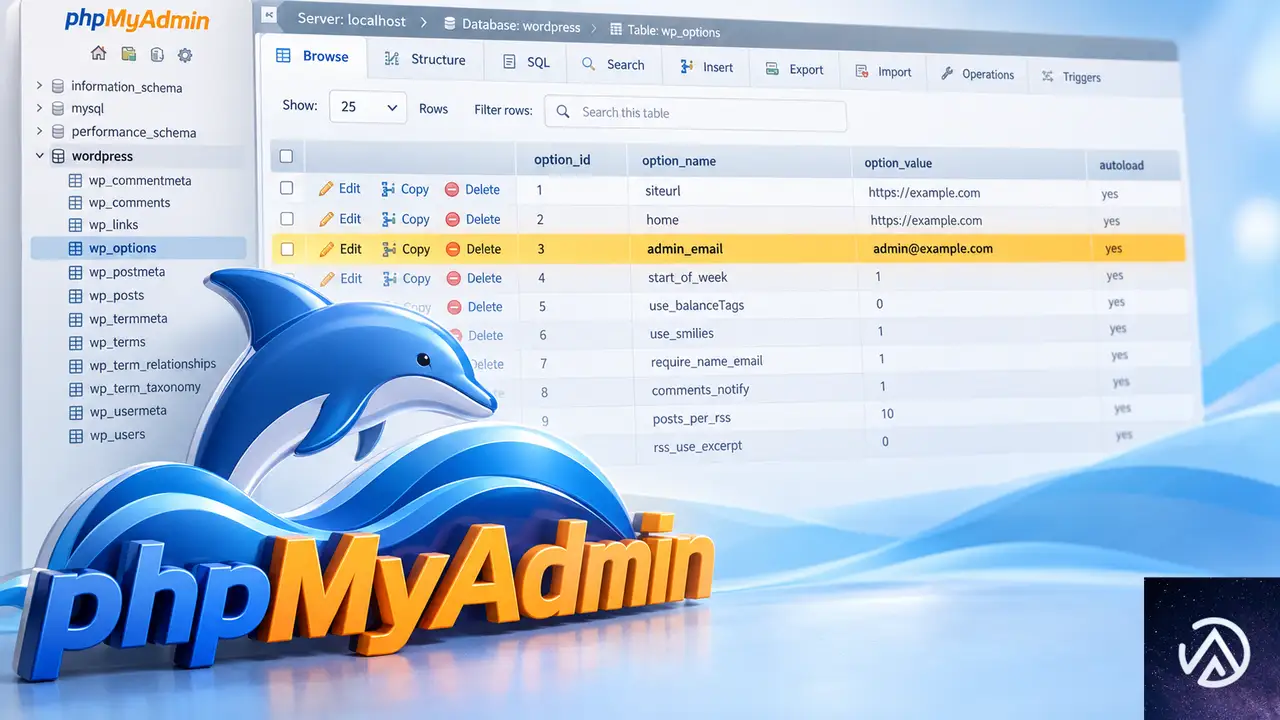Sort by the option_name column header
1280x720 pixels.
(679, 161)
